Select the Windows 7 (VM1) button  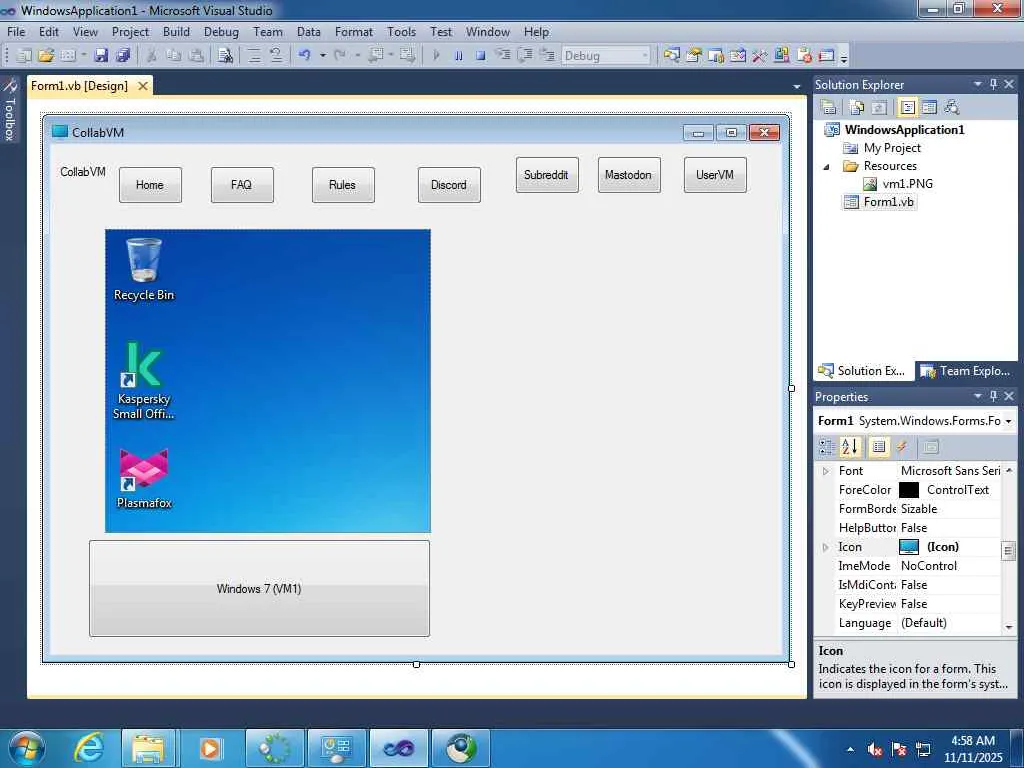click(259, 588)
